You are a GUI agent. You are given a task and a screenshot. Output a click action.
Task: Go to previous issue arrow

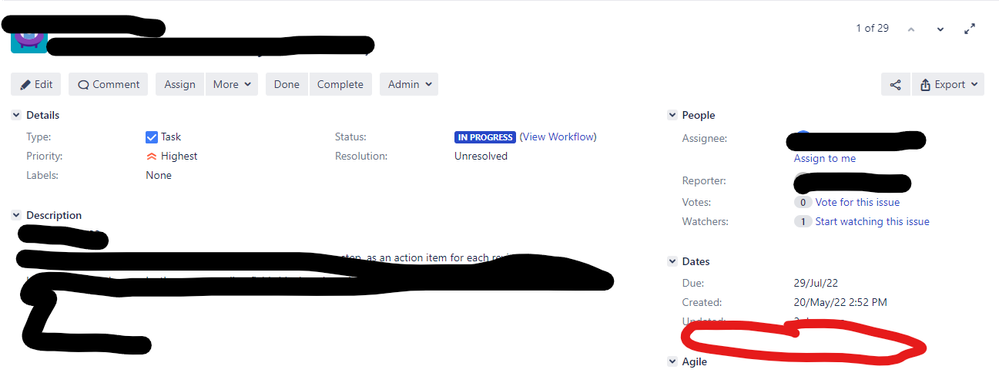911,29
